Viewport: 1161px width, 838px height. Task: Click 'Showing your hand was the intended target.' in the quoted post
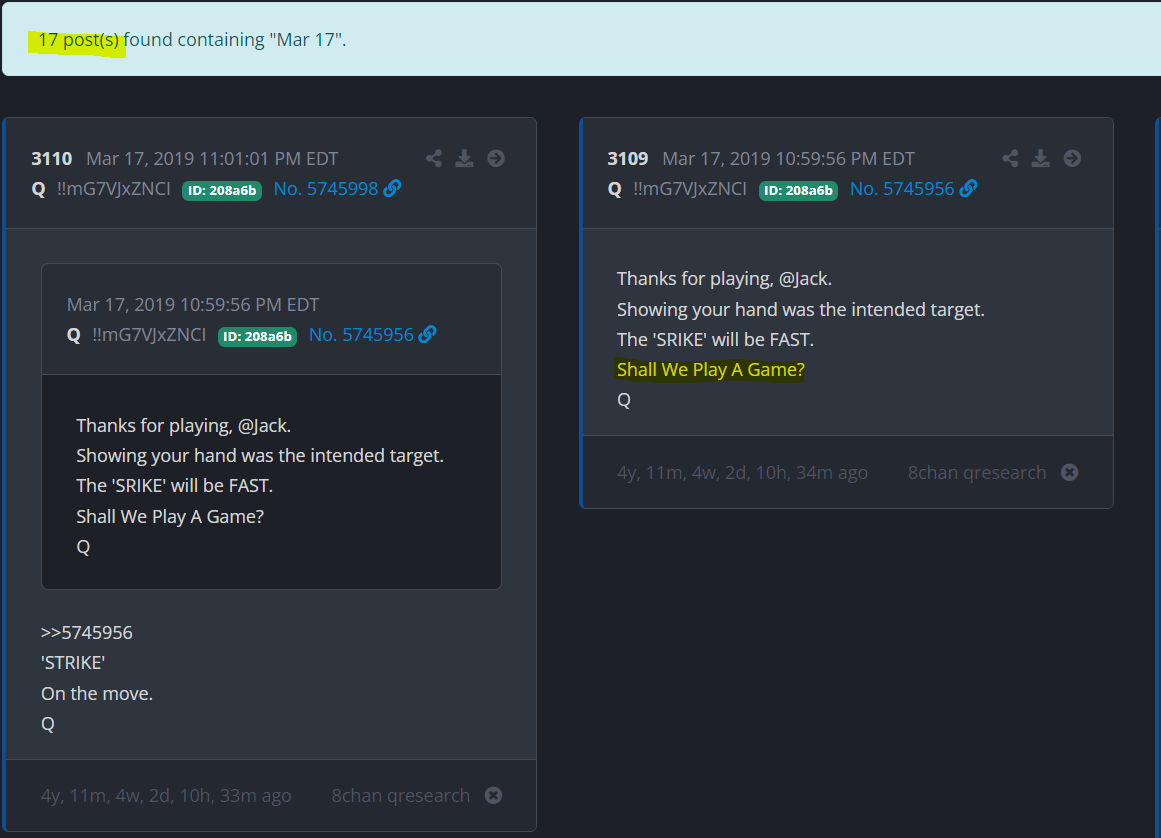click(x=260, y=455)
